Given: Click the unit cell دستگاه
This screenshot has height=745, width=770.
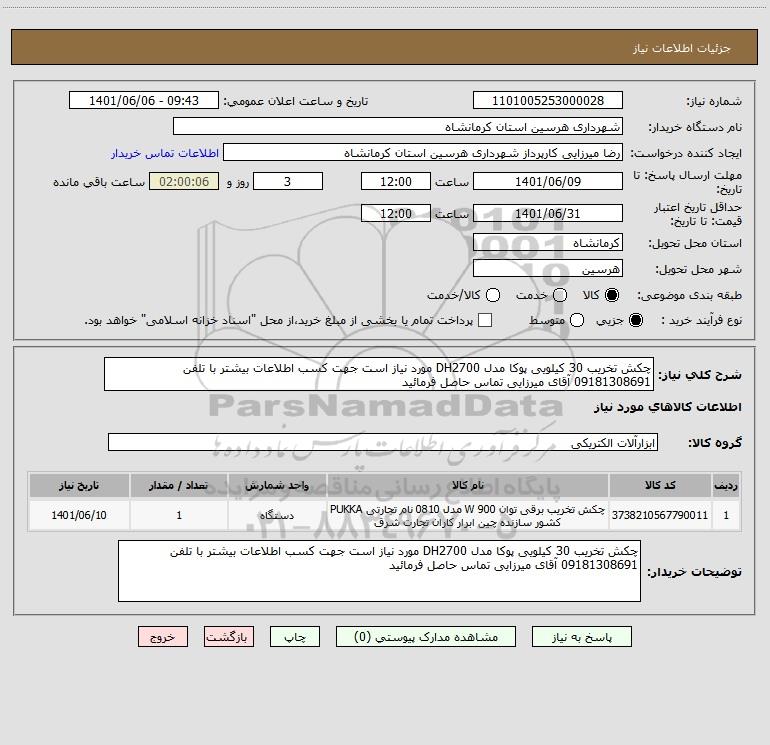Looking at the screenshot, I should tap(277, 515).
